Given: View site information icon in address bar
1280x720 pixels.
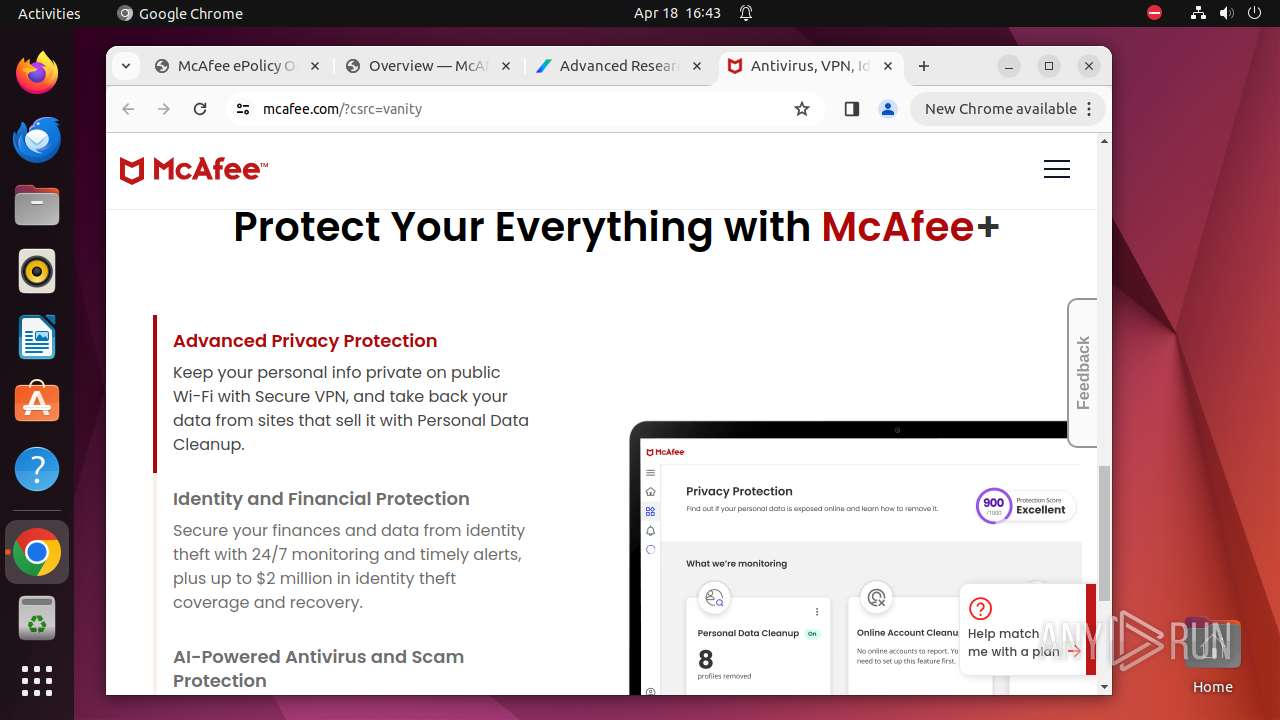Looking at the screenshot, I should coord(243,109).
